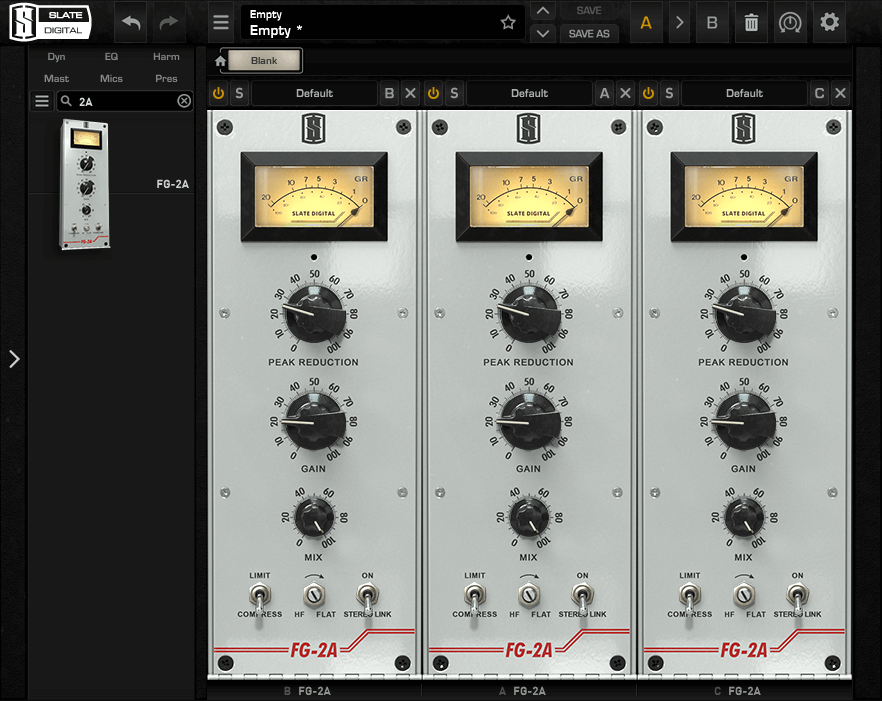Screen dimensions: 882x701
Task: Remove module C with X button
Action: click(x=840, y=93)
